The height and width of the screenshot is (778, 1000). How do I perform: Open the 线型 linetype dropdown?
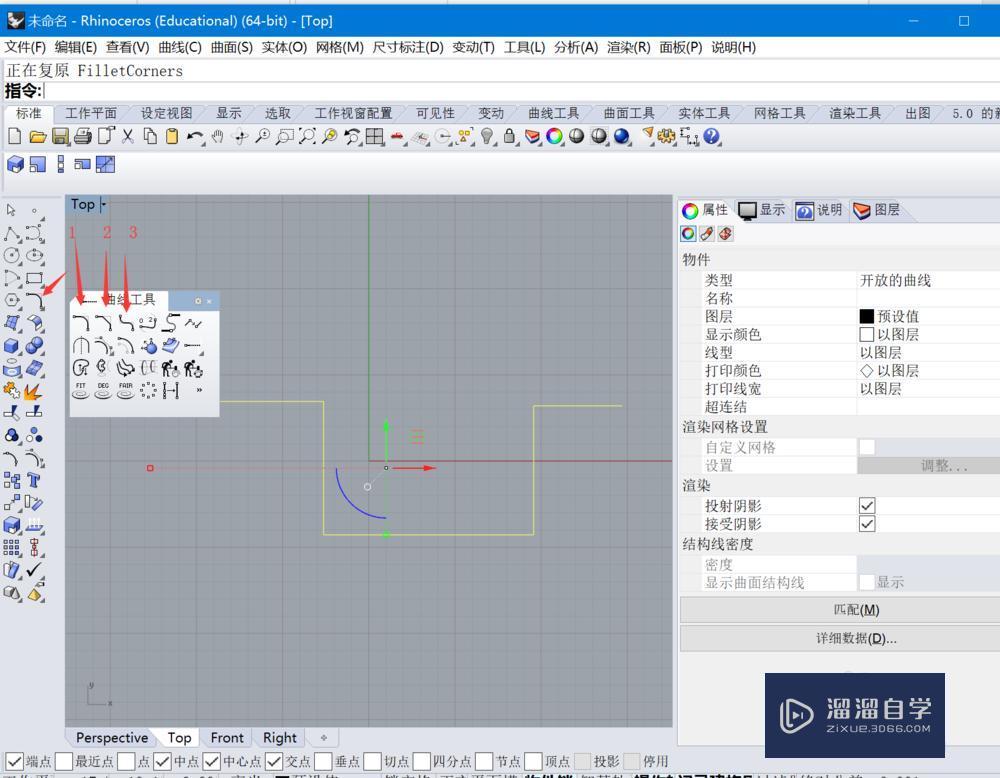tap(929, 353)
